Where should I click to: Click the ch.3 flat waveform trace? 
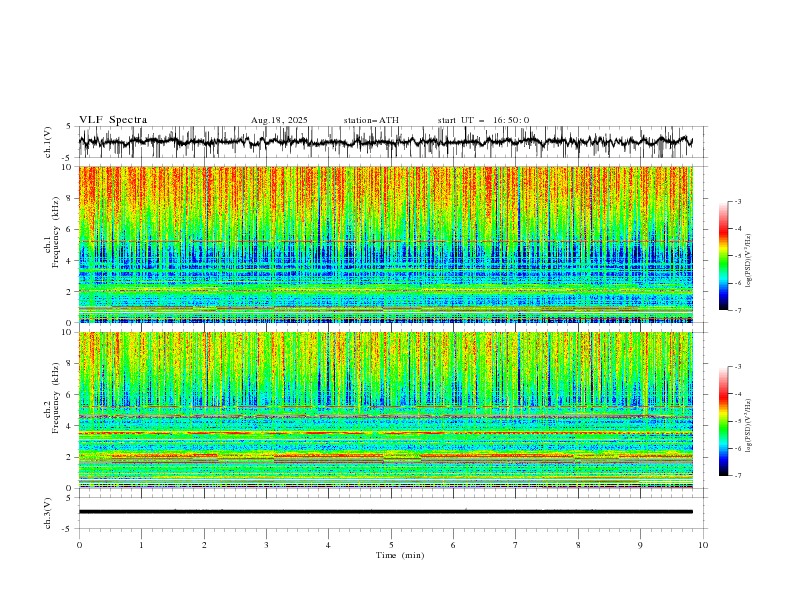pos(386,512)
